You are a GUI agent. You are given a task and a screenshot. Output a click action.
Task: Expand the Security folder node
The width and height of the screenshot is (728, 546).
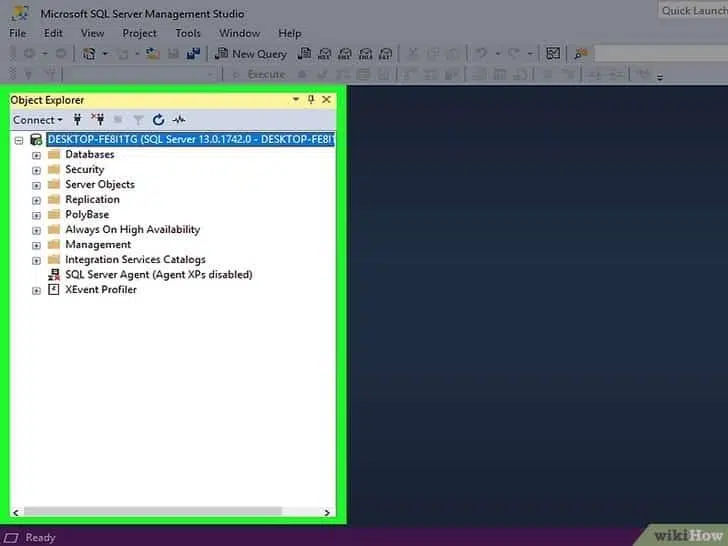pyautogui.click(x=37, y=170)
